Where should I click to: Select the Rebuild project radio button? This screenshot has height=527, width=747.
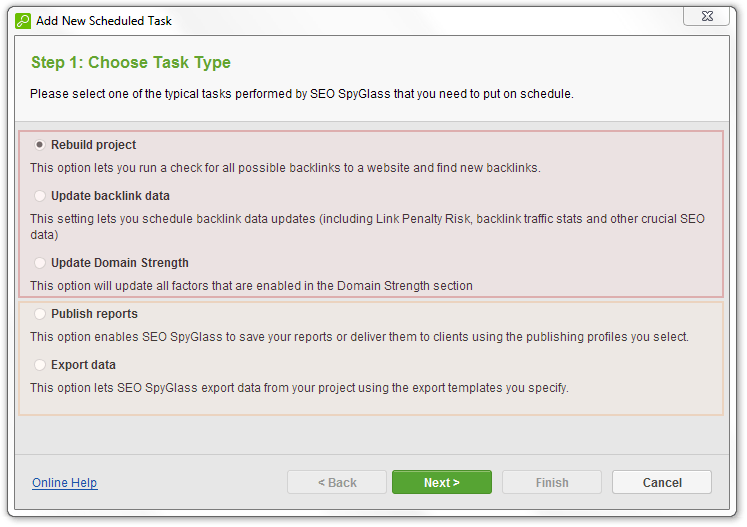point(40,145)
